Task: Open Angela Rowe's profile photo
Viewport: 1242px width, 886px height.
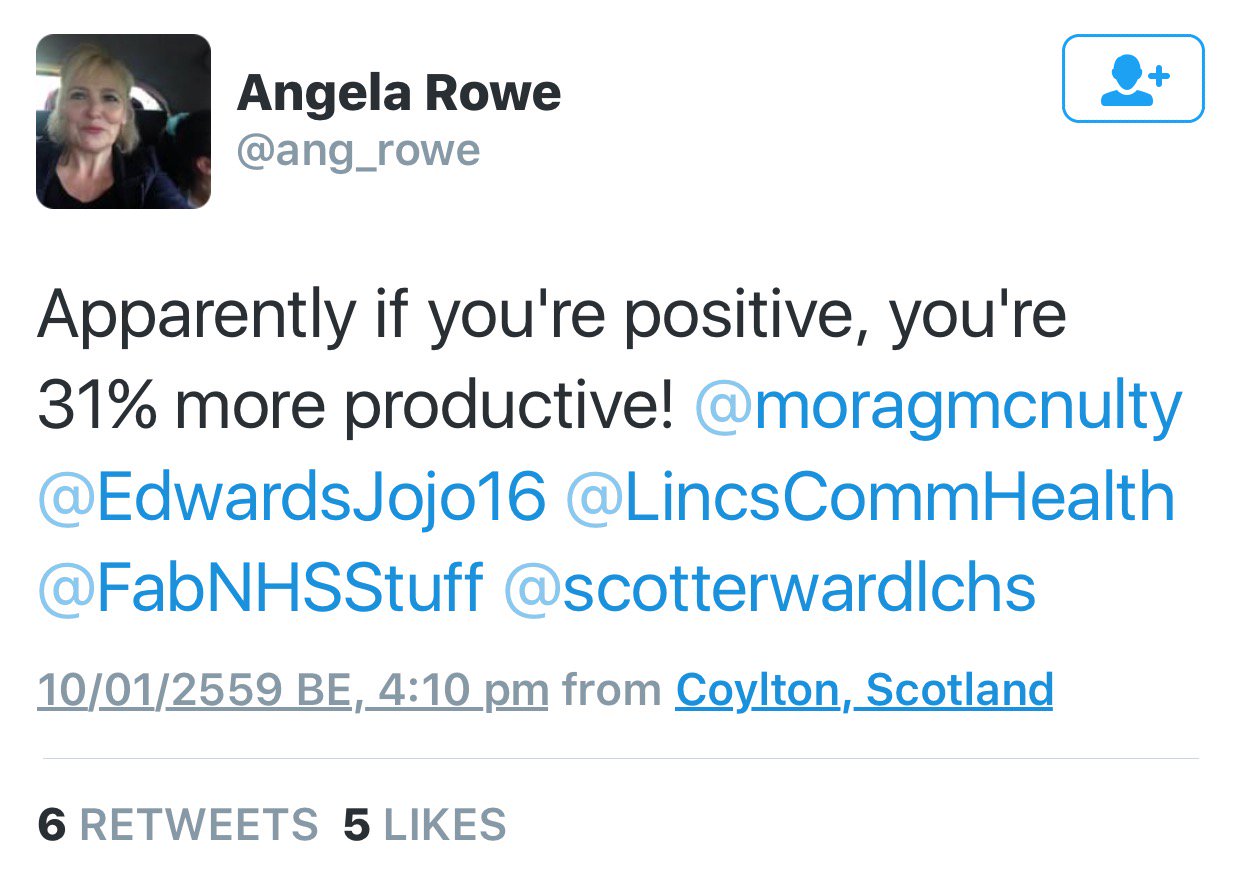Action: pos(124,121)
